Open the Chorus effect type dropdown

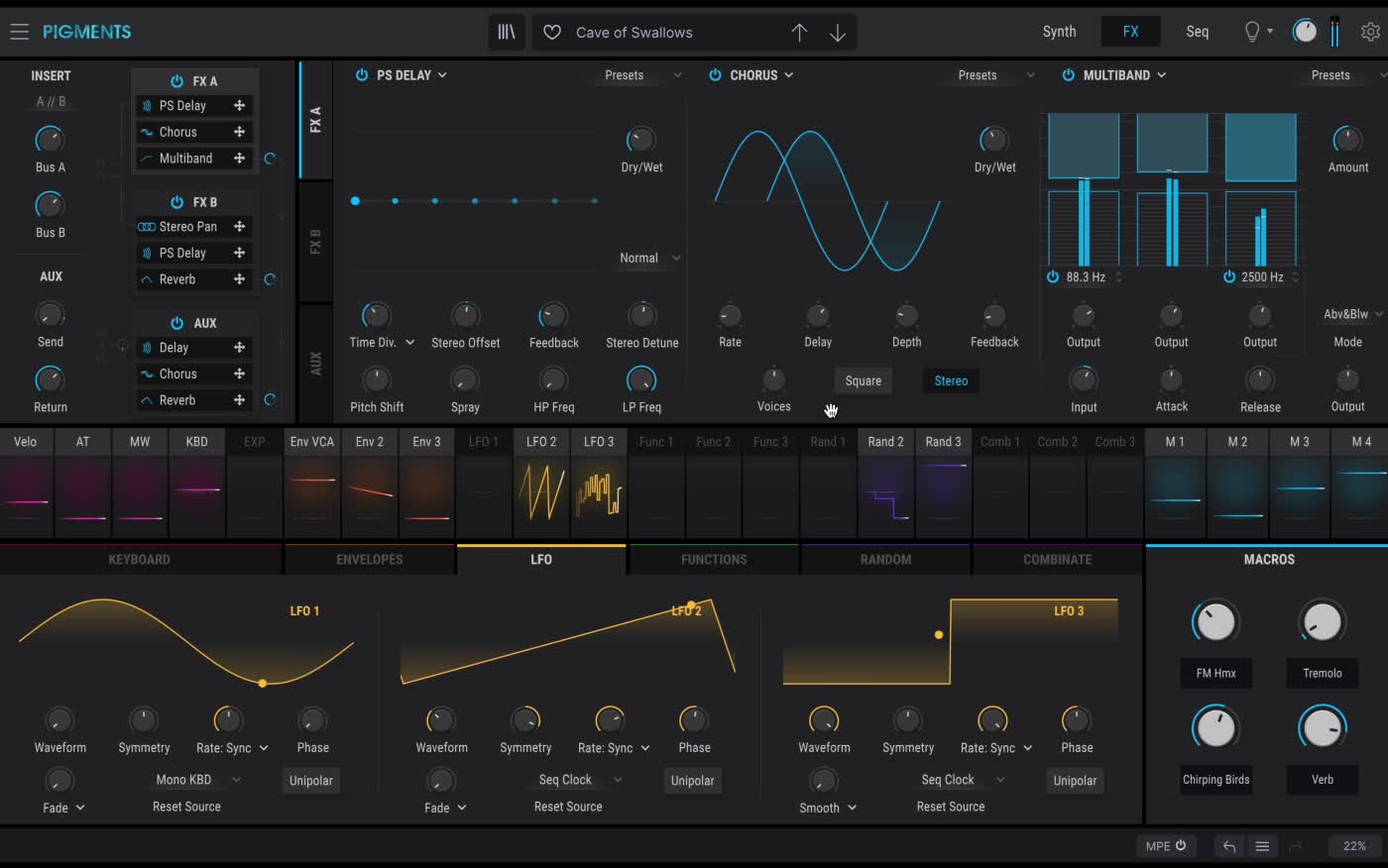tap(761, 75)
